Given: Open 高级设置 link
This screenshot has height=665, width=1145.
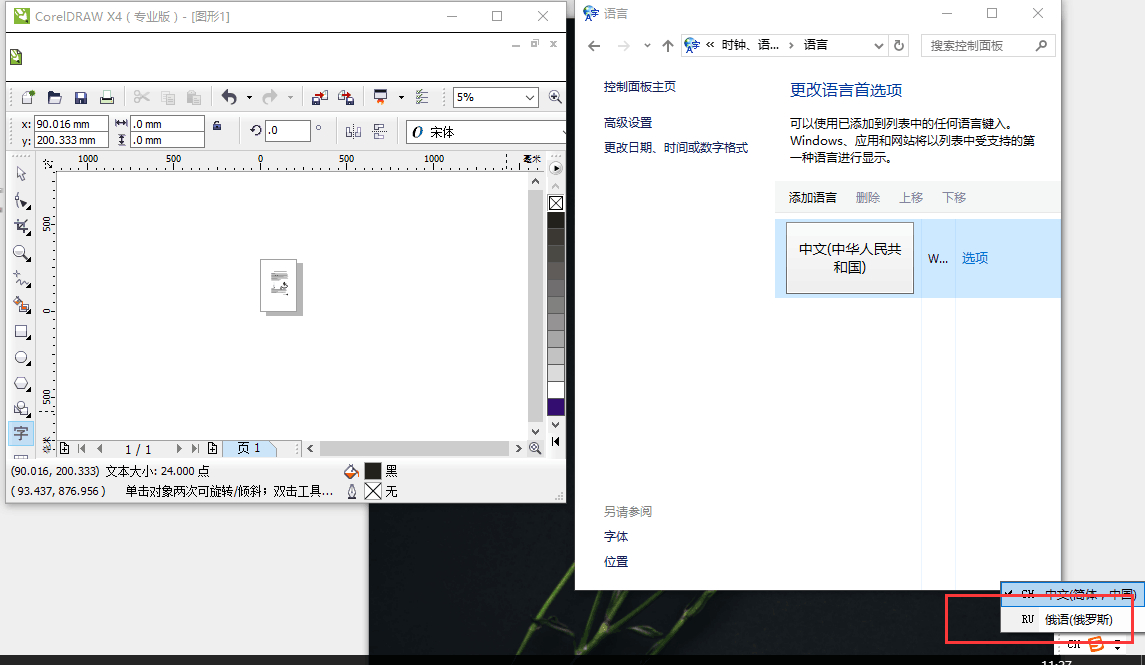Looking at the screenshot, I should pos(628,123).
